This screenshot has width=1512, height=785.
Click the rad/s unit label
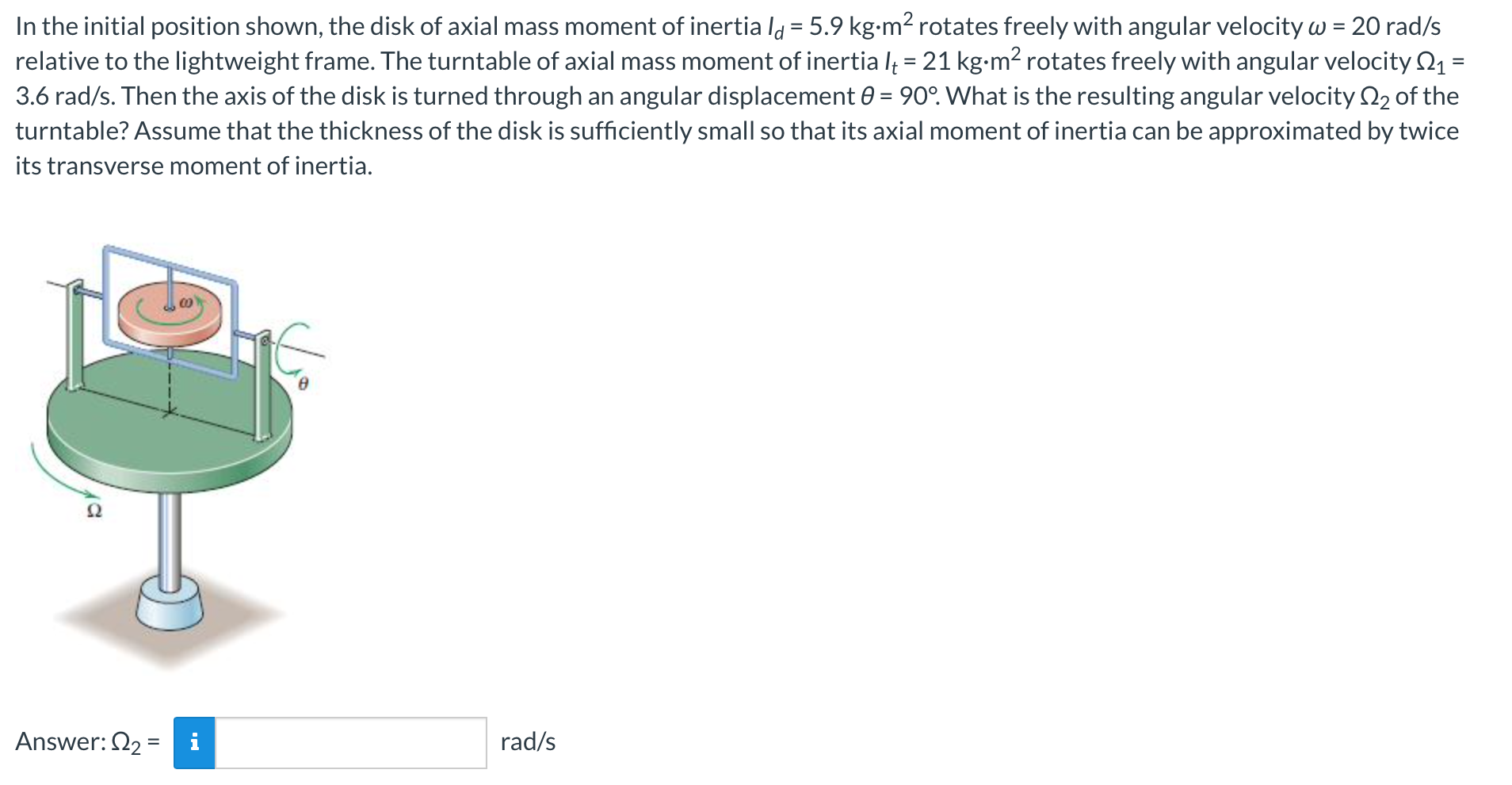[x=528, y=742]
